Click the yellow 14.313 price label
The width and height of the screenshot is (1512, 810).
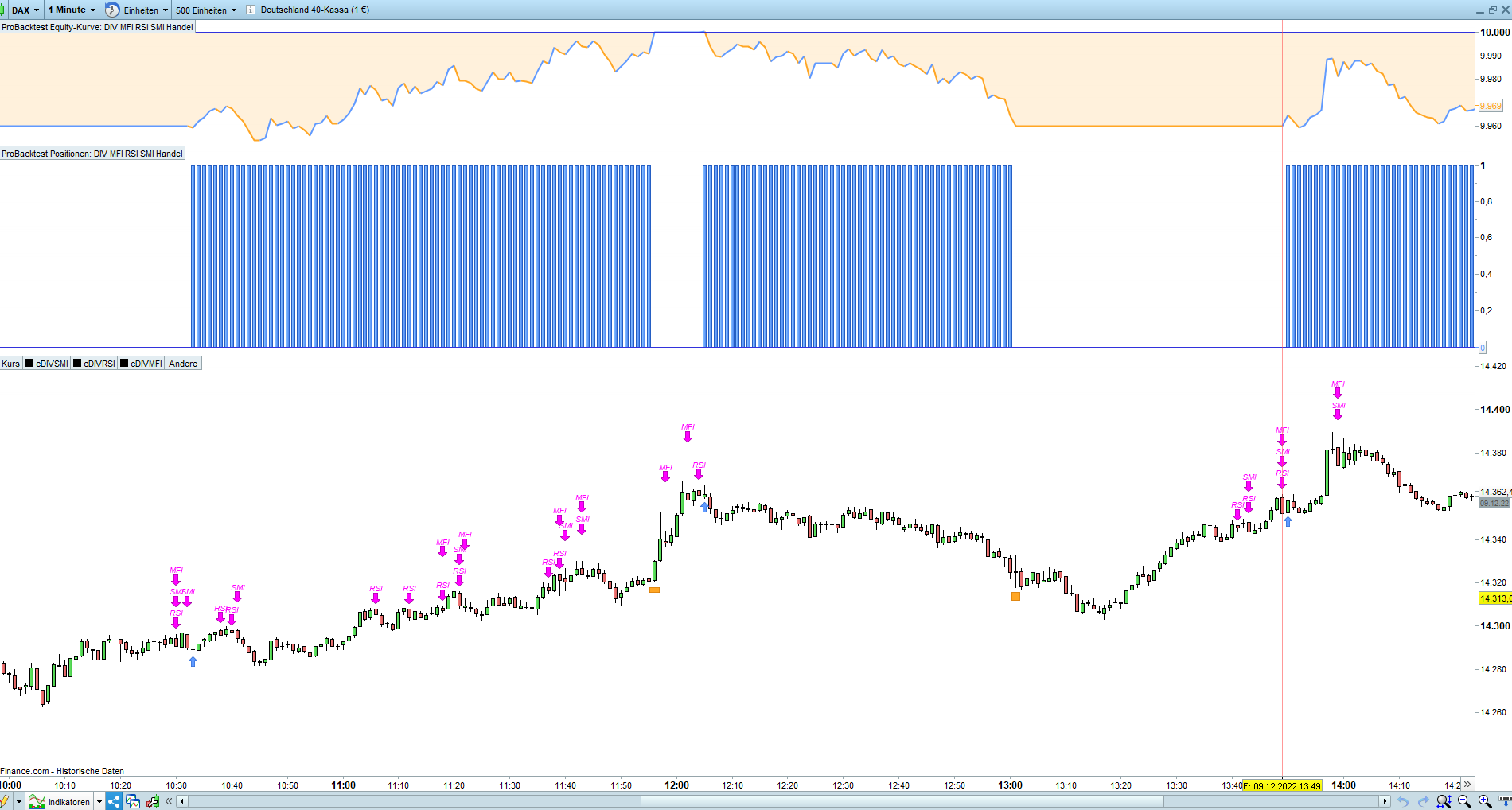tap(1494, 598)
